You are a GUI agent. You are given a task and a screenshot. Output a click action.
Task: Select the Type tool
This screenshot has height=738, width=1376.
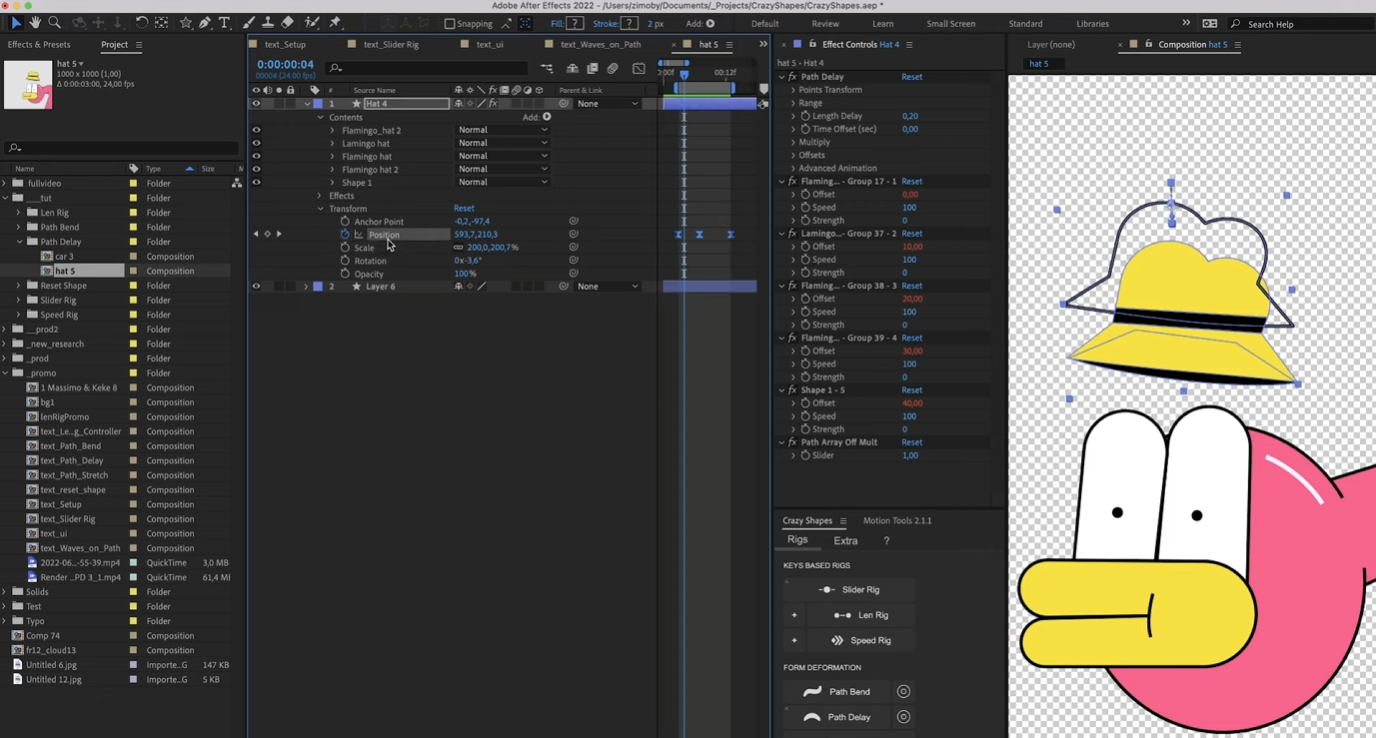pyautogui.click(x=225, y=23)
